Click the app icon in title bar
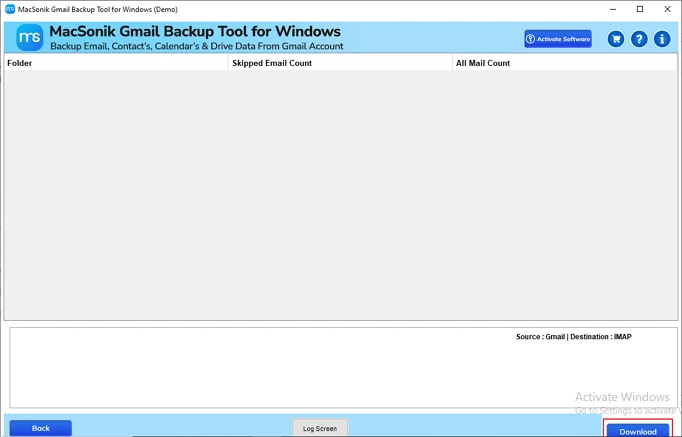This screenshot has width=682, height=437. [10, 9]
